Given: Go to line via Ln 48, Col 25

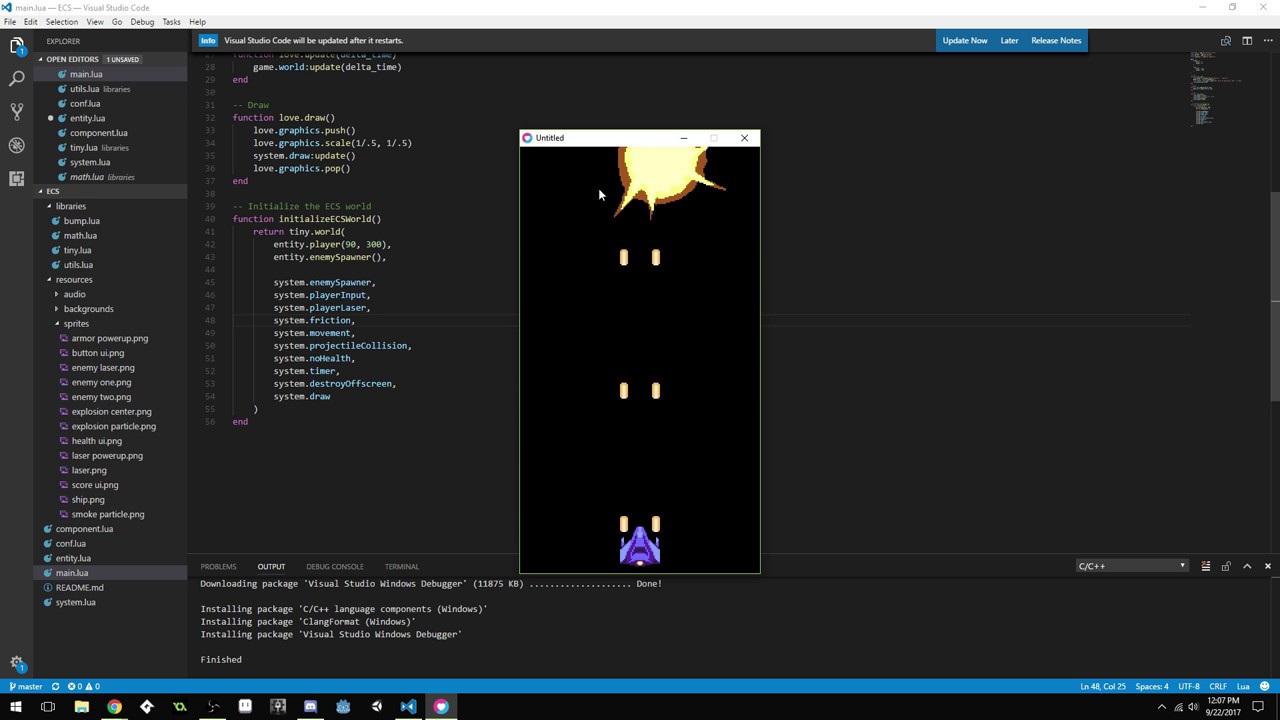Looking at the screenshot, I should pos(1103,687).
